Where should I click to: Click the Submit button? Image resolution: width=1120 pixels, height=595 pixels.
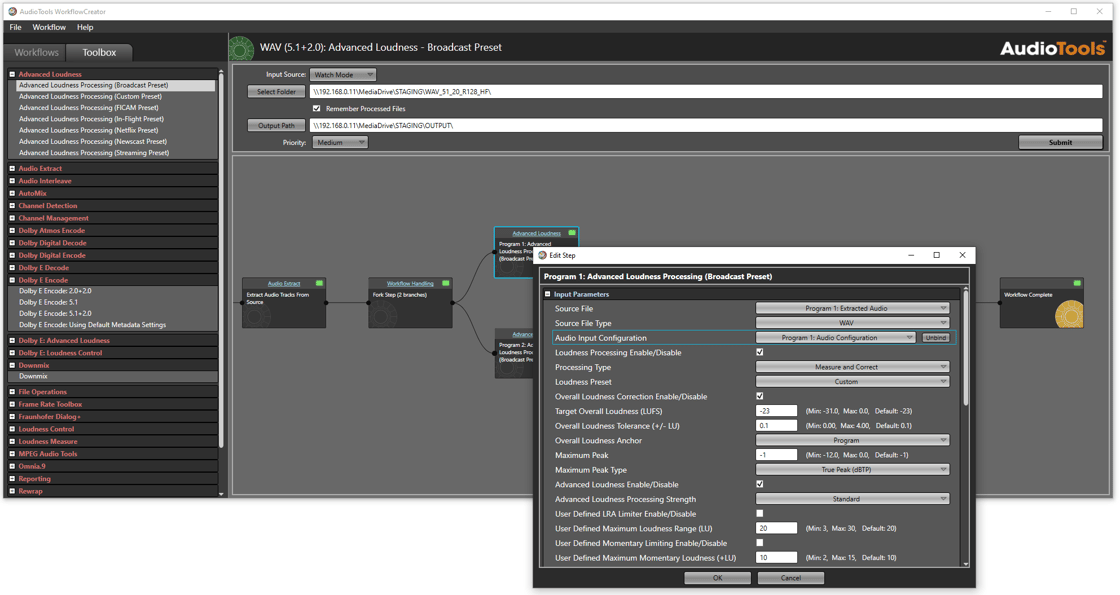1060,143
